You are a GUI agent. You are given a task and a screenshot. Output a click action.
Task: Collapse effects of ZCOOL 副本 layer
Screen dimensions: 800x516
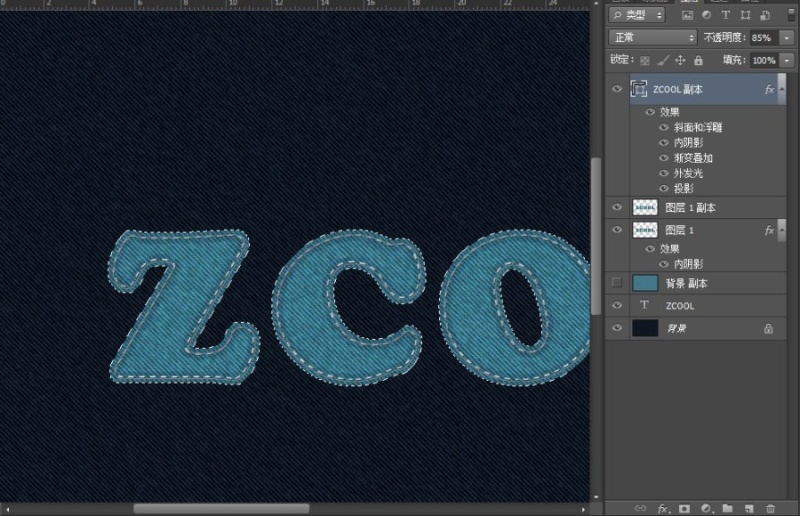tap(782, 90)
